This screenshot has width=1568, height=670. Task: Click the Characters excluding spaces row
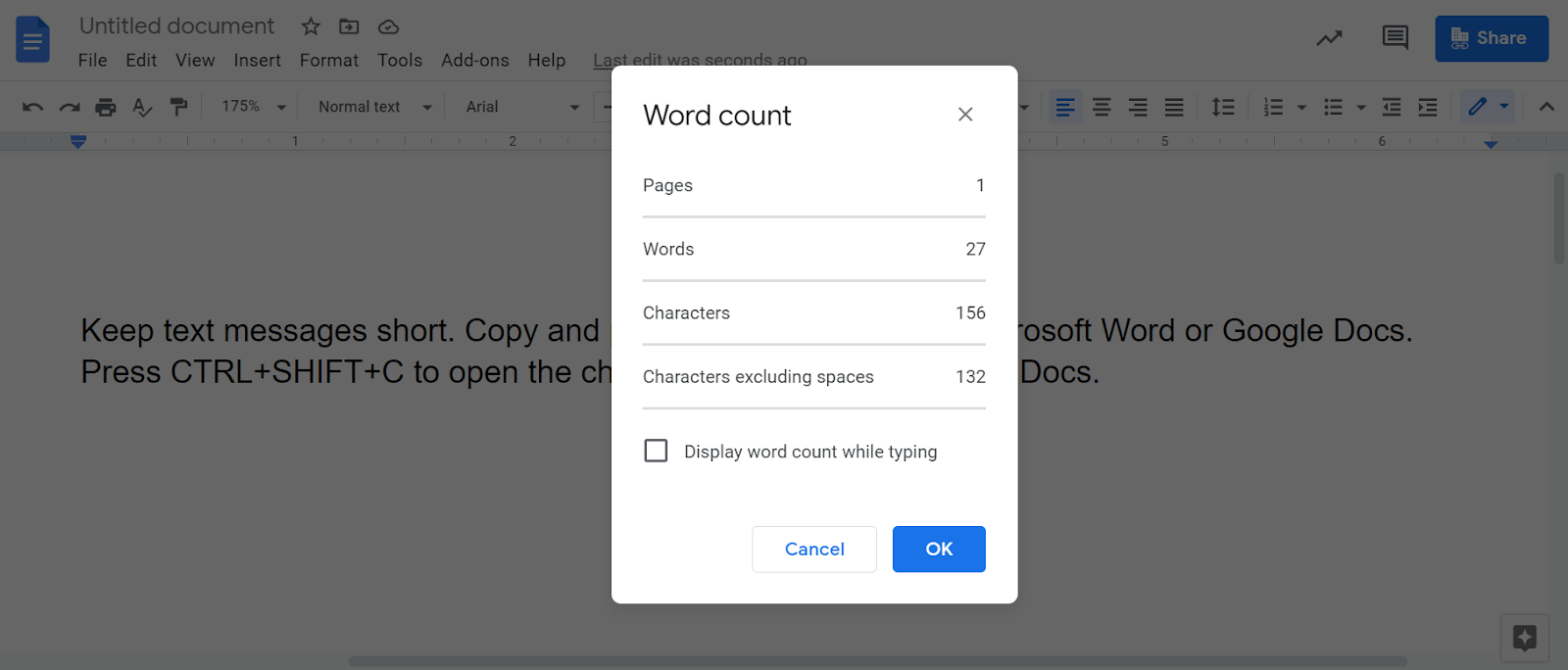pyautogui.click(x=814, y=377)
